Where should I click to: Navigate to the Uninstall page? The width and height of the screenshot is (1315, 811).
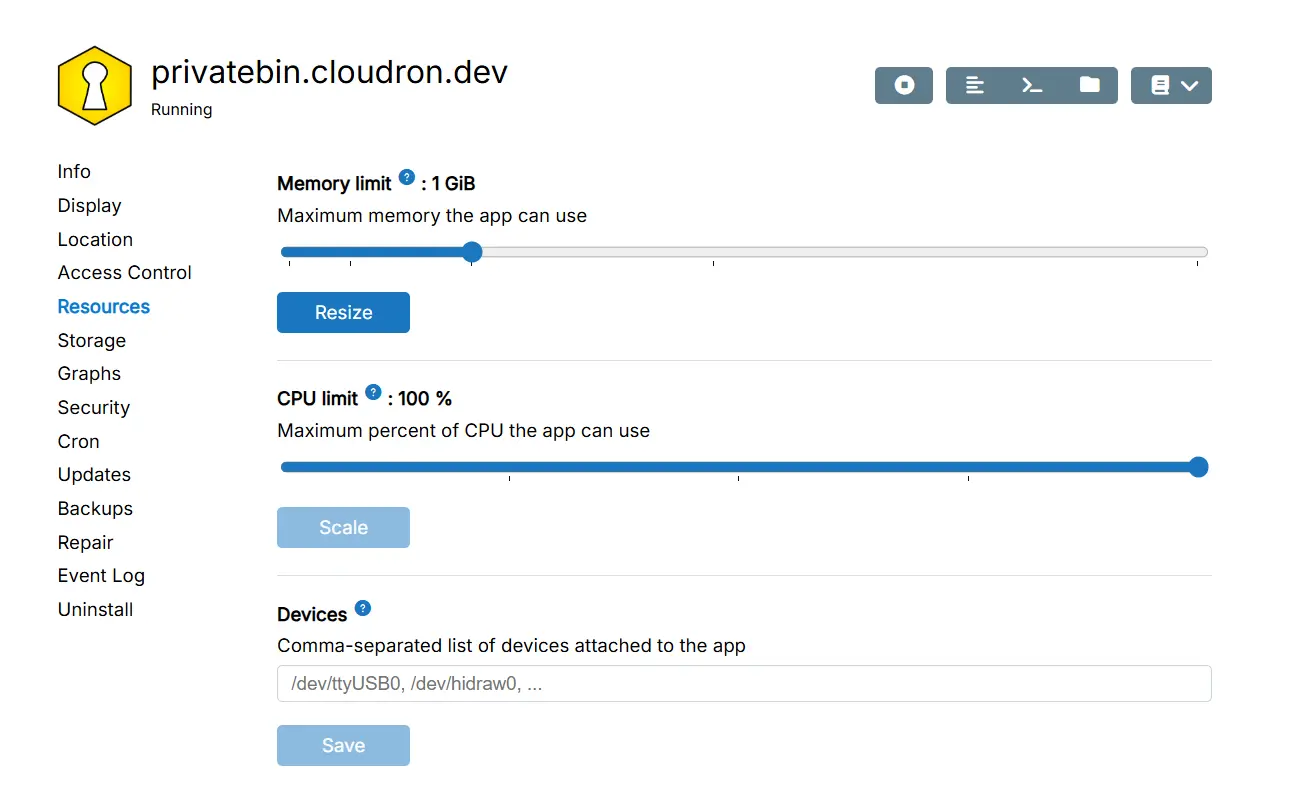tap(95, 610)
